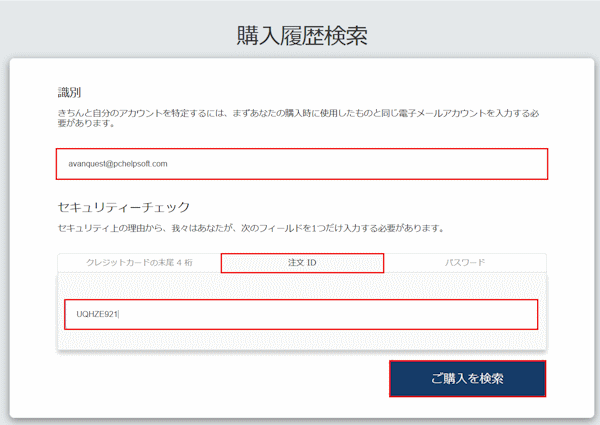600x425 pixels.
Task: Click gray page background left of the title
Action: (x=100, y=30)
